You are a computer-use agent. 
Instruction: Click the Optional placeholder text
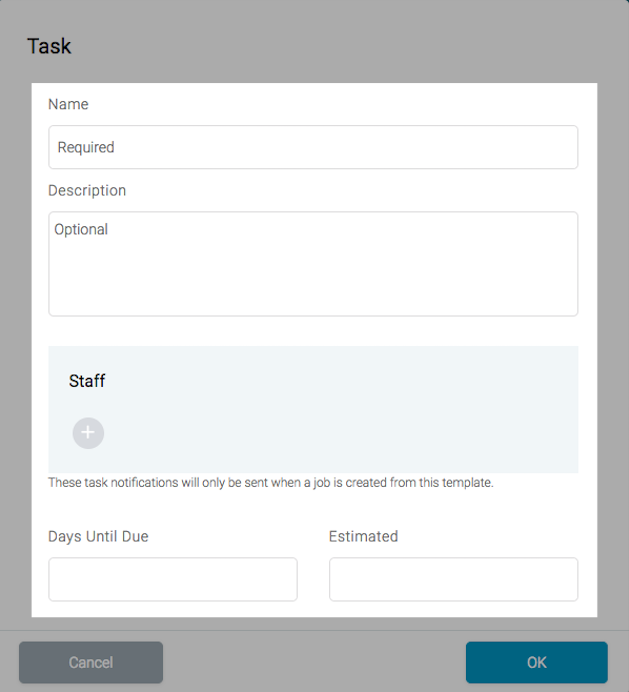click(x=81, y=229)
